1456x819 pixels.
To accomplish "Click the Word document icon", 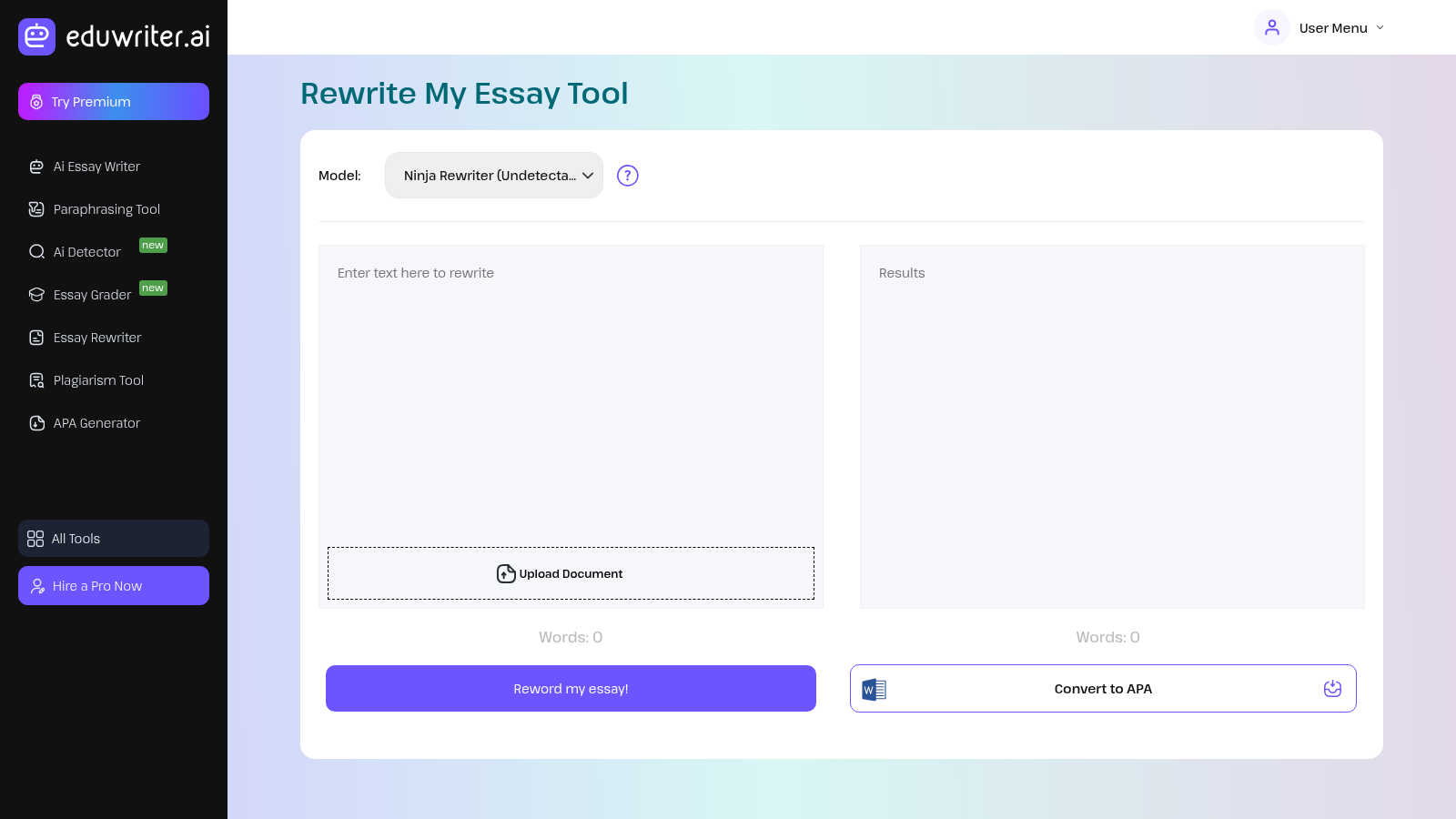I will tap(875, 690).
